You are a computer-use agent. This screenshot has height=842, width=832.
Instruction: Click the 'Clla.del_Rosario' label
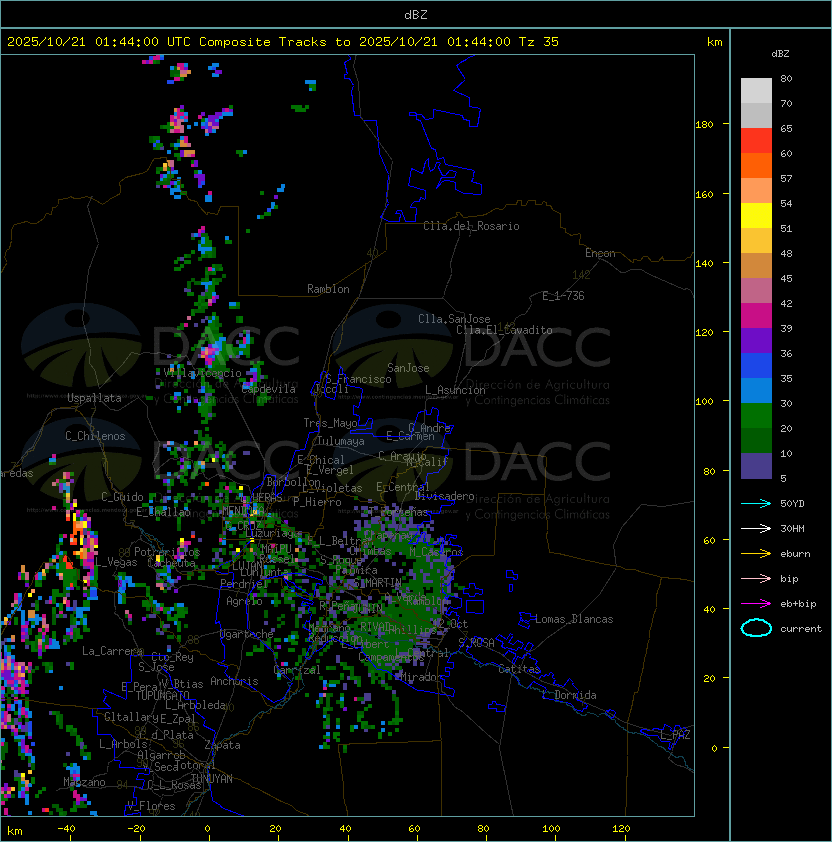pos(471,226)
